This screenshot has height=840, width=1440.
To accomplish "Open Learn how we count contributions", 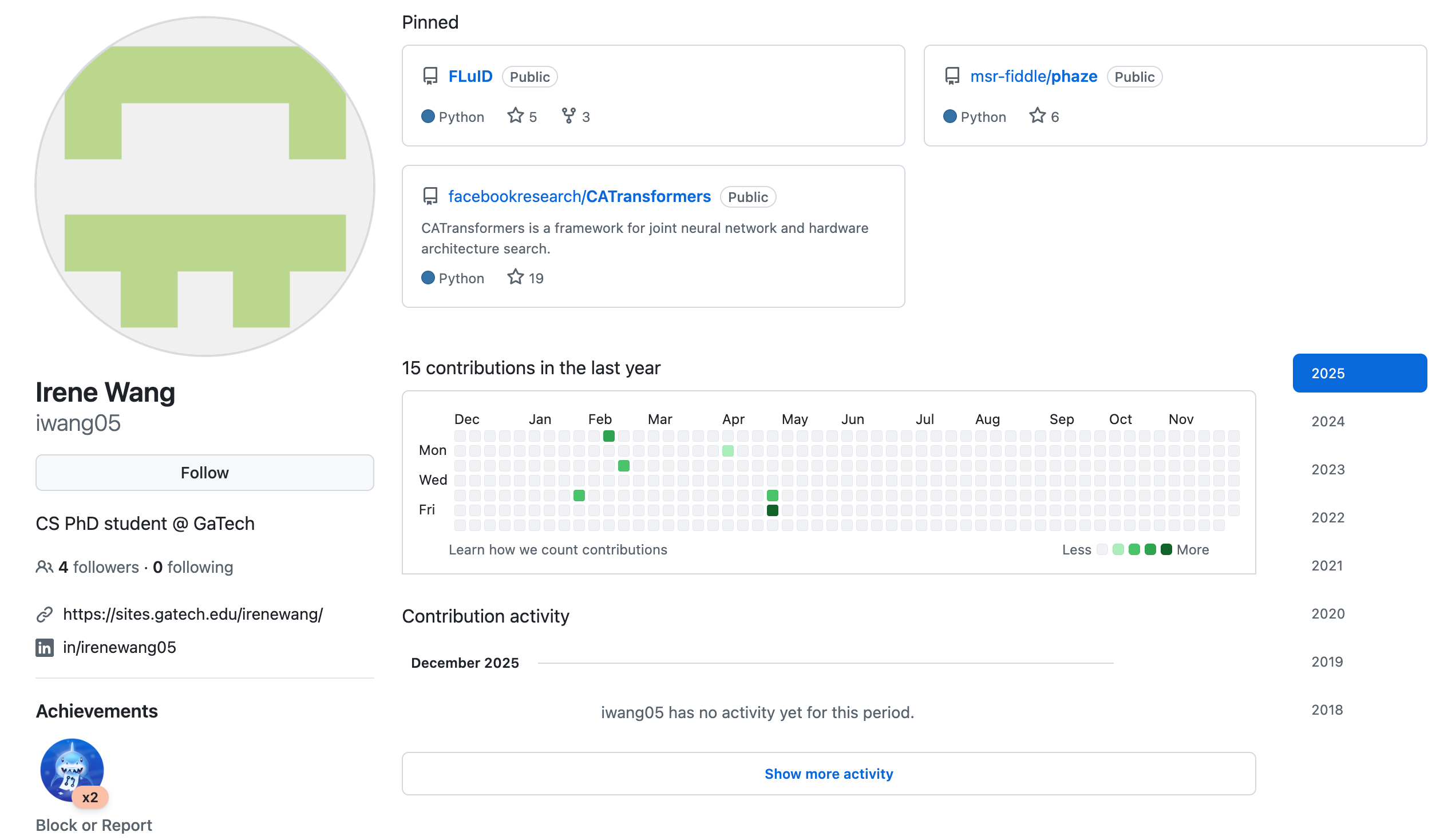I will 557,549.
